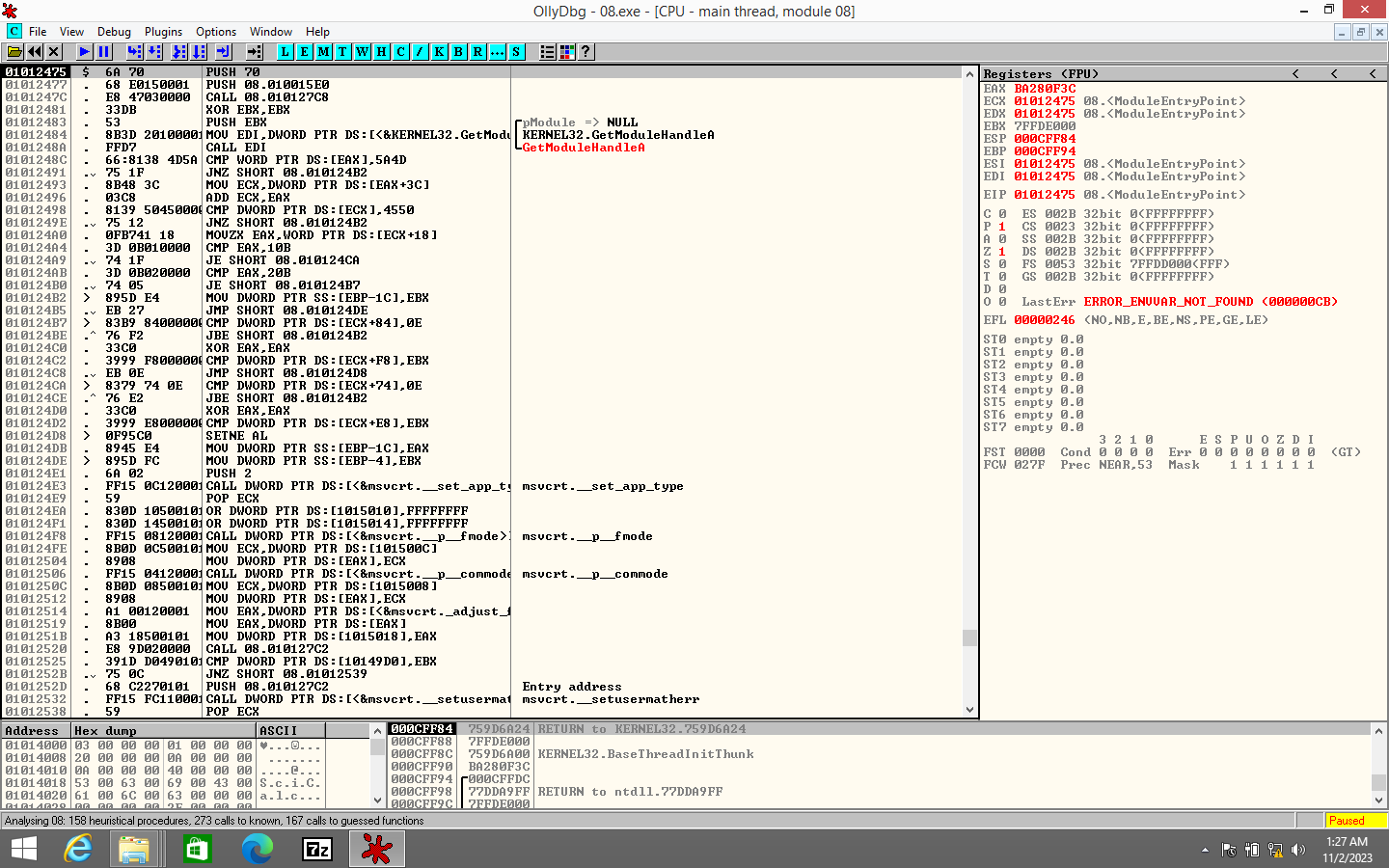
Task: Show Patches window with slash button
Action: pyautogui.click(x=420, y=52)
